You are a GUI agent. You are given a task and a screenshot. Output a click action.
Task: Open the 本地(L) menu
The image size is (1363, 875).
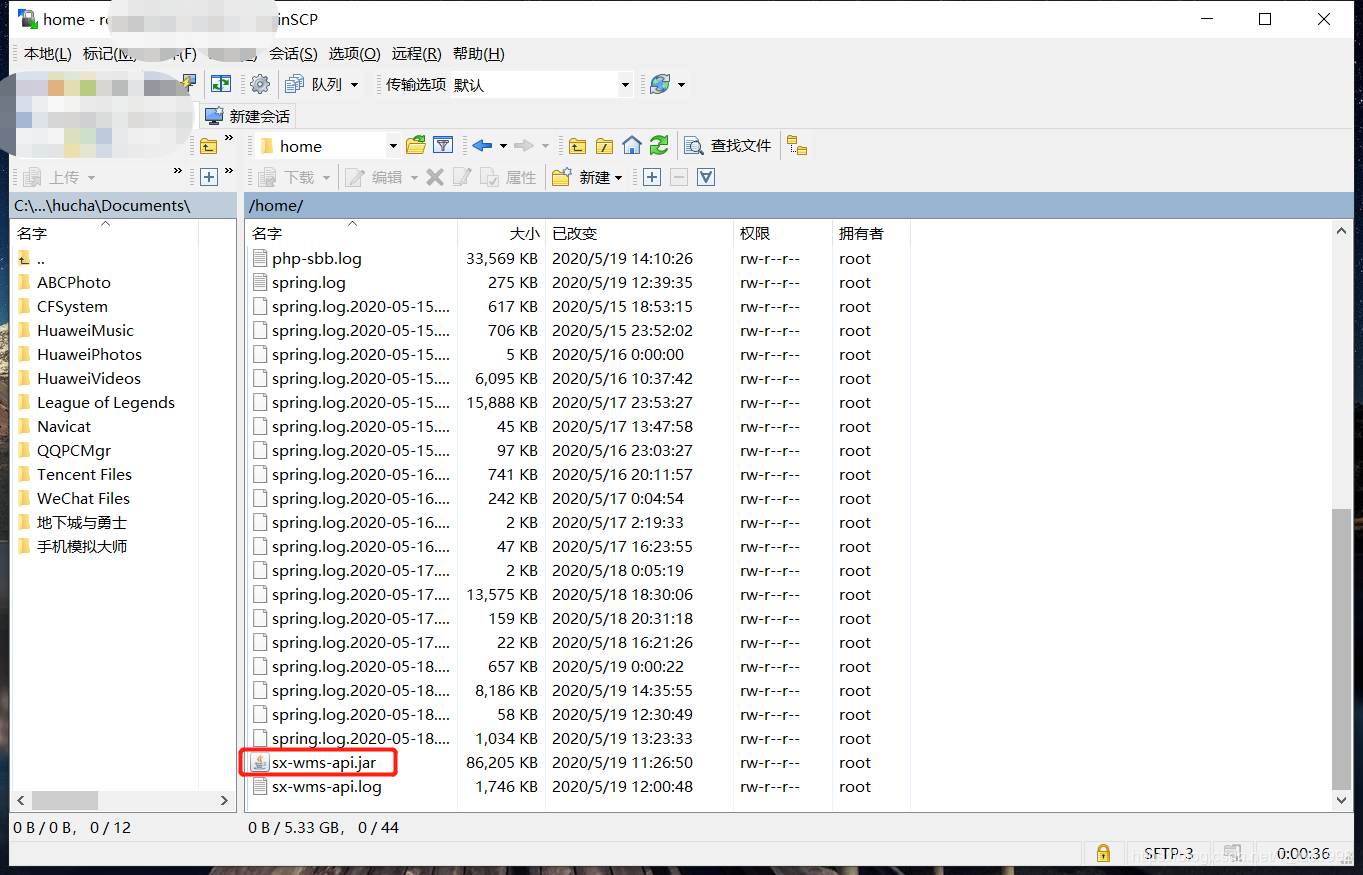[x=47, y=54]
